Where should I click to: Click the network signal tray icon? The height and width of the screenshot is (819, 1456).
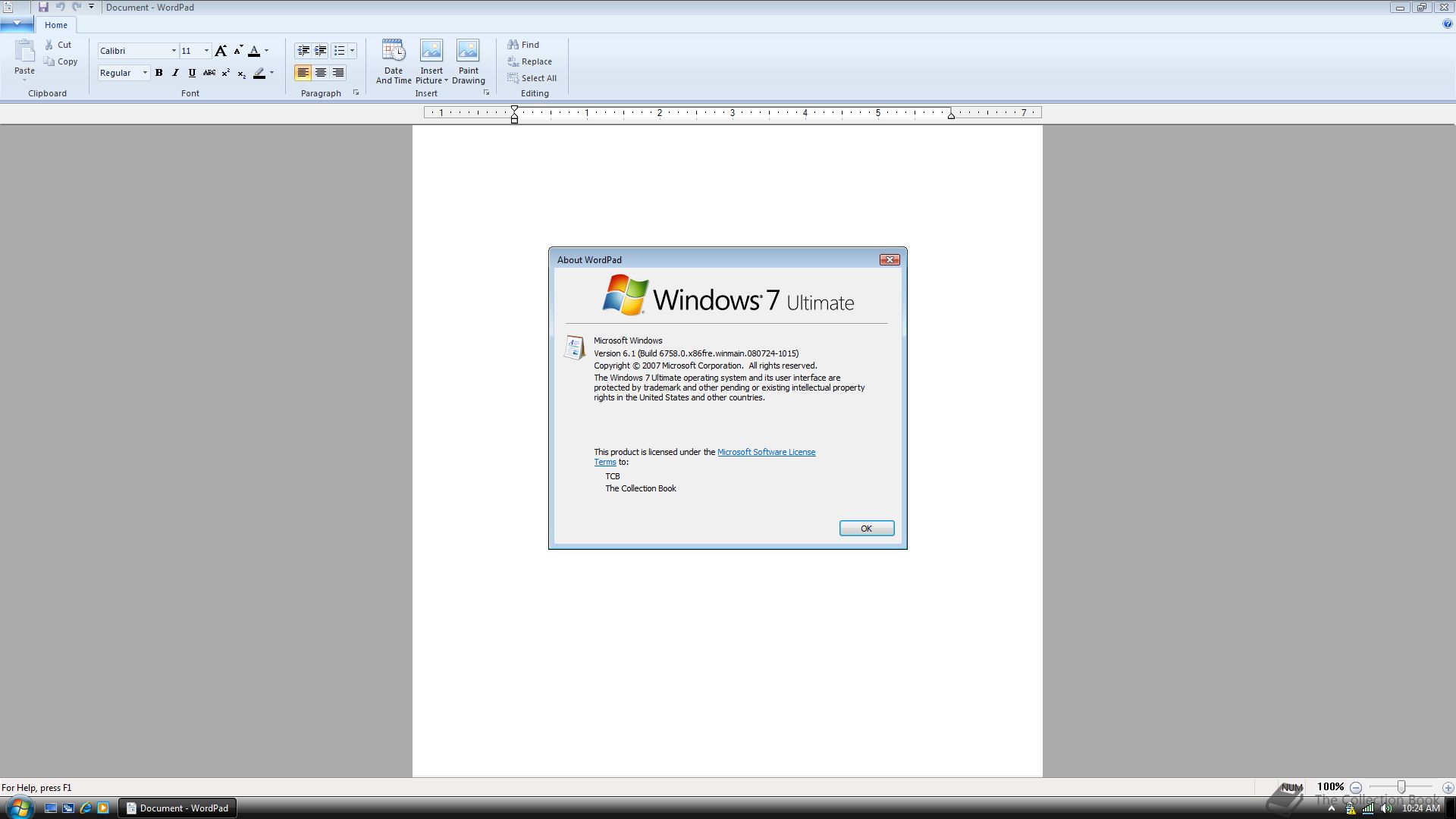pyautogui.click(x=1368, y=808)
